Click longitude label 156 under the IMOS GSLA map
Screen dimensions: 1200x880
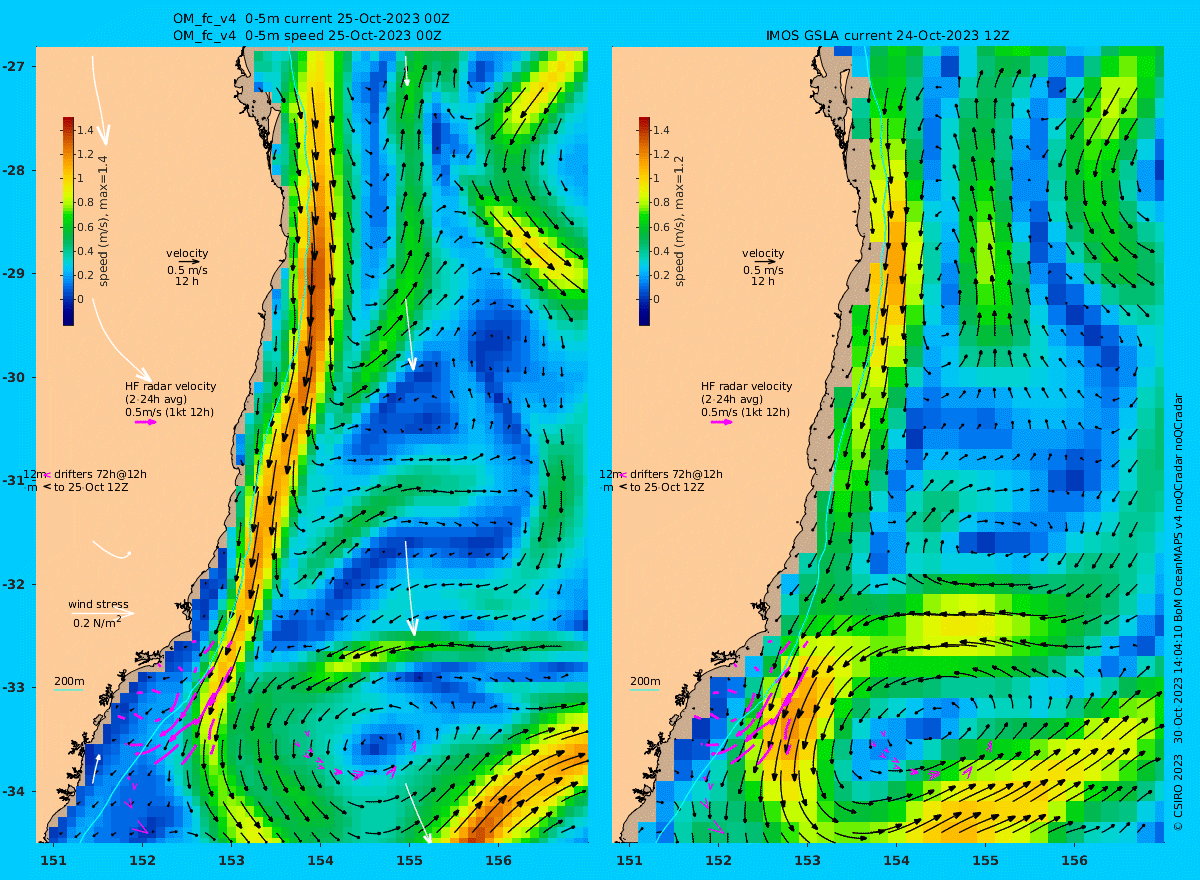(x=1074, y=860)
